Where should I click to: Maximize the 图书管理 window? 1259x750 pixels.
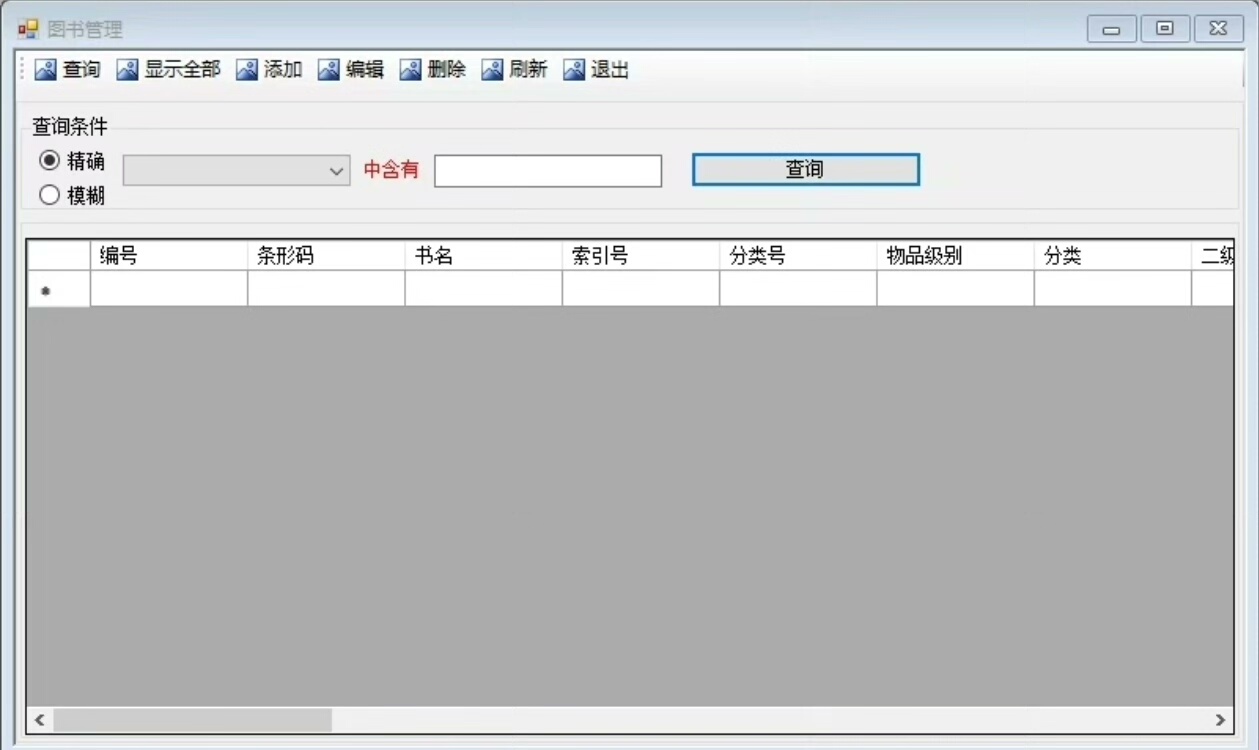[x=1165, y=29]
